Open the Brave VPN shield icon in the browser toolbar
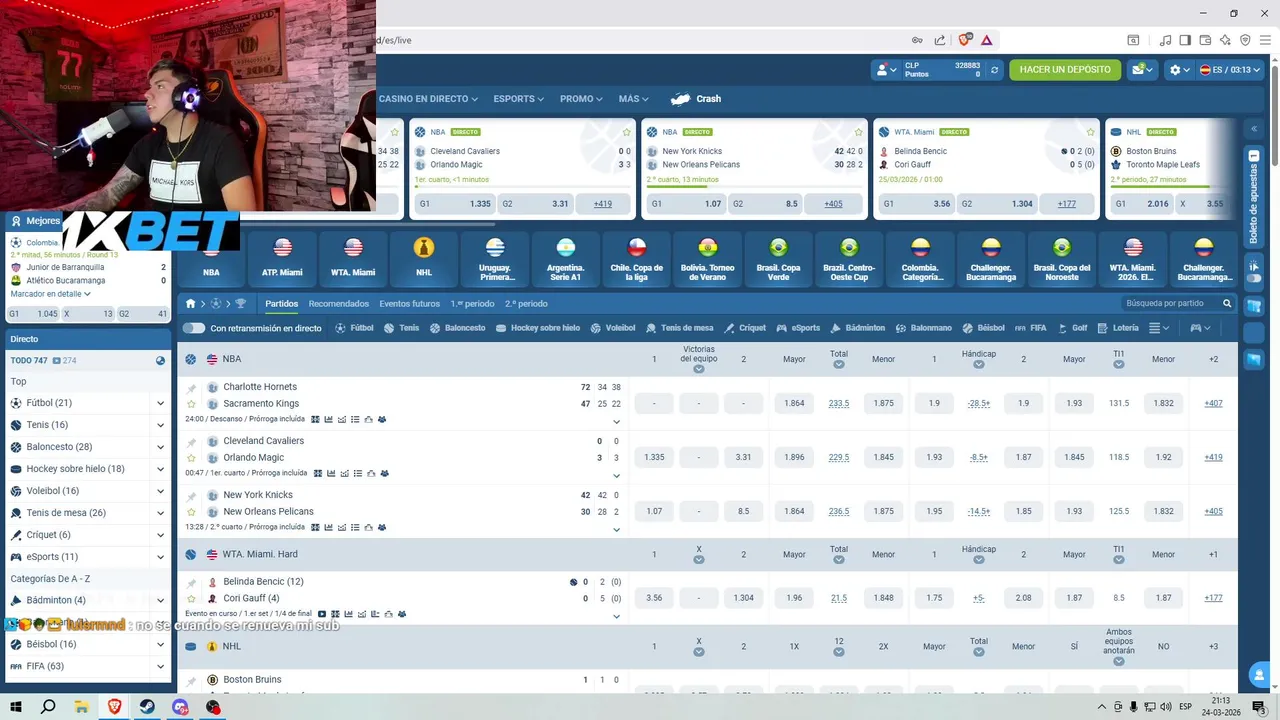Screen dimensions: 1280x720 [x=1245, y=40]
